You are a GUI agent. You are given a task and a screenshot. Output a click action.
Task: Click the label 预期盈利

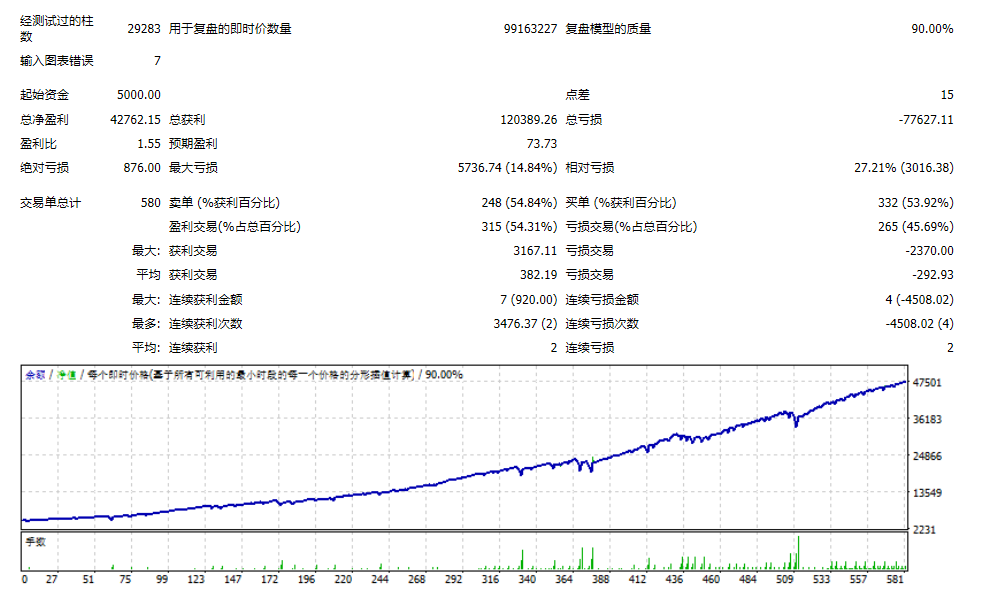coord(193,143)
